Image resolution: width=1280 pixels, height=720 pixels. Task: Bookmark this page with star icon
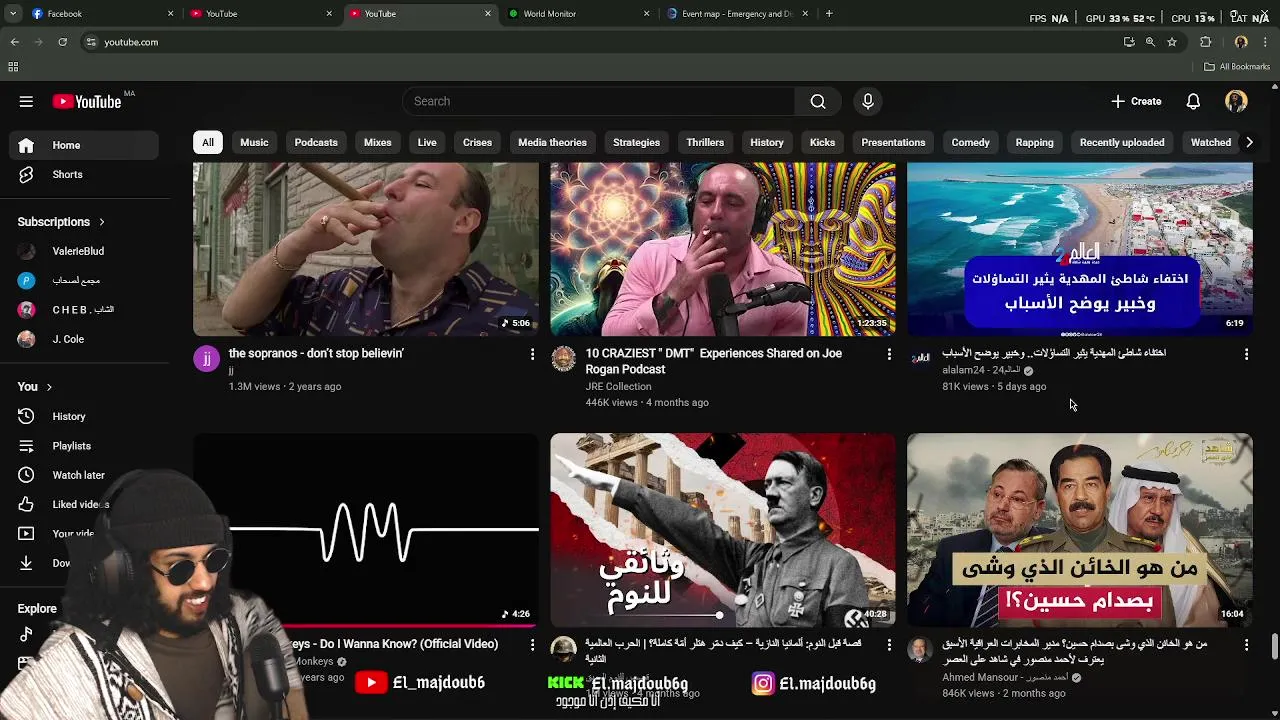click(1172, 42)
